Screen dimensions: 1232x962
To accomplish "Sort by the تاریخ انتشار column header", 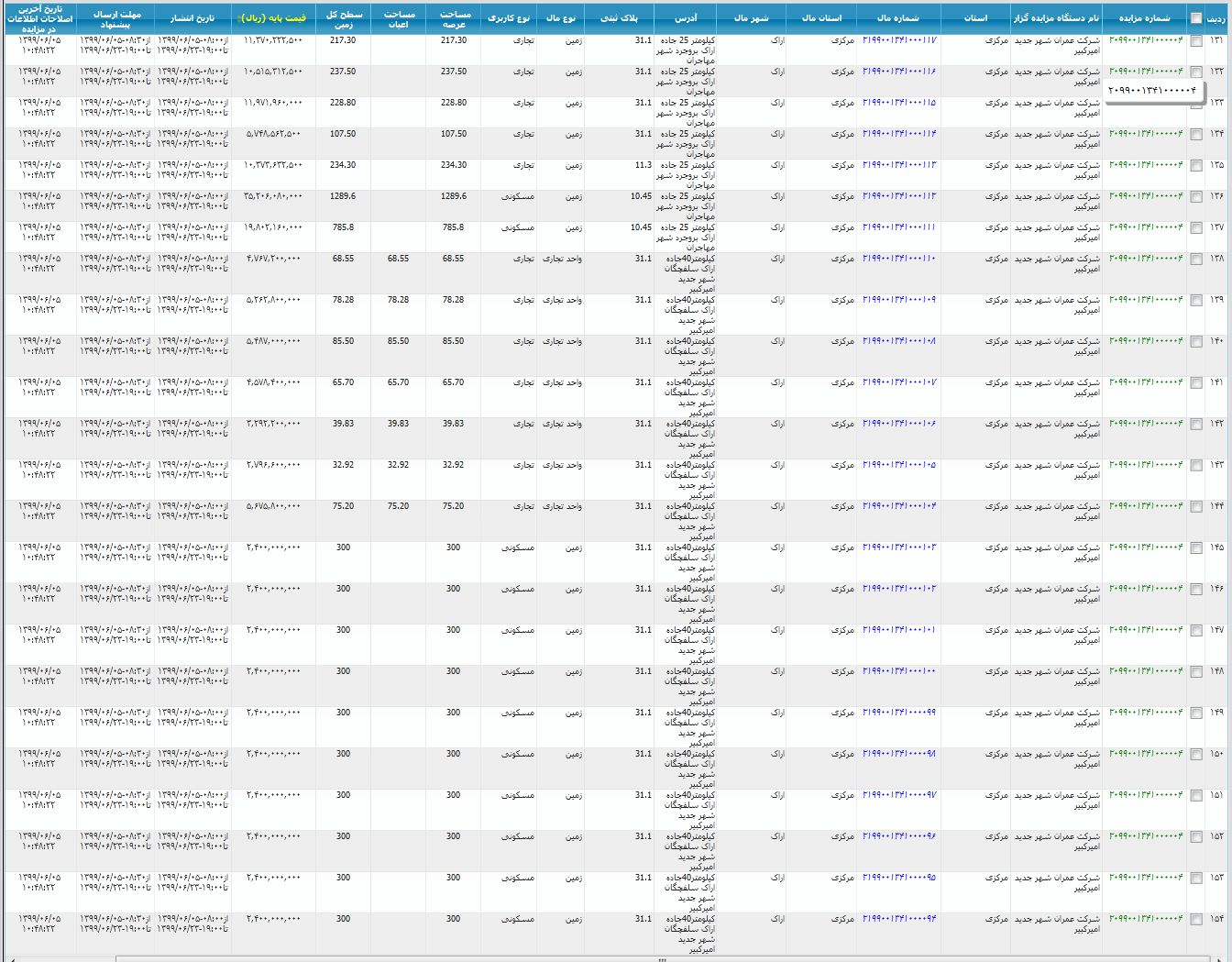I will [192, 18].
